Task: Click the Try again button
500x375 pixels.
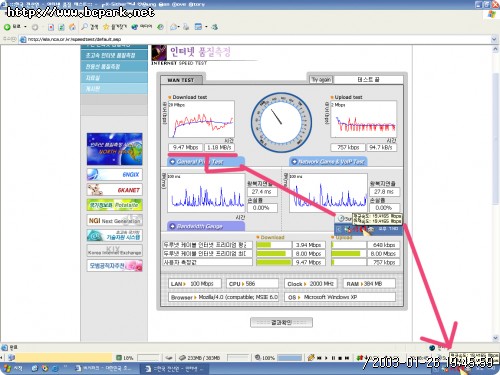Action: pyautogui.click(x=321, y=80)
